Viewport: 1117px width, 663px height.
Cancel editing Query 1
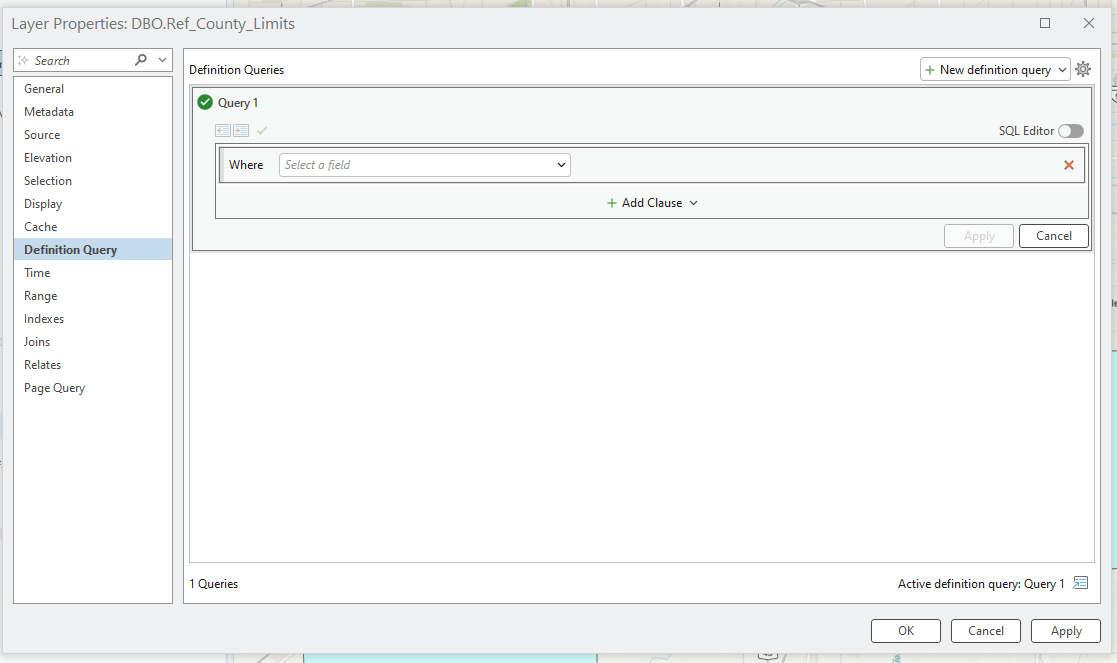click(1054, 235)
